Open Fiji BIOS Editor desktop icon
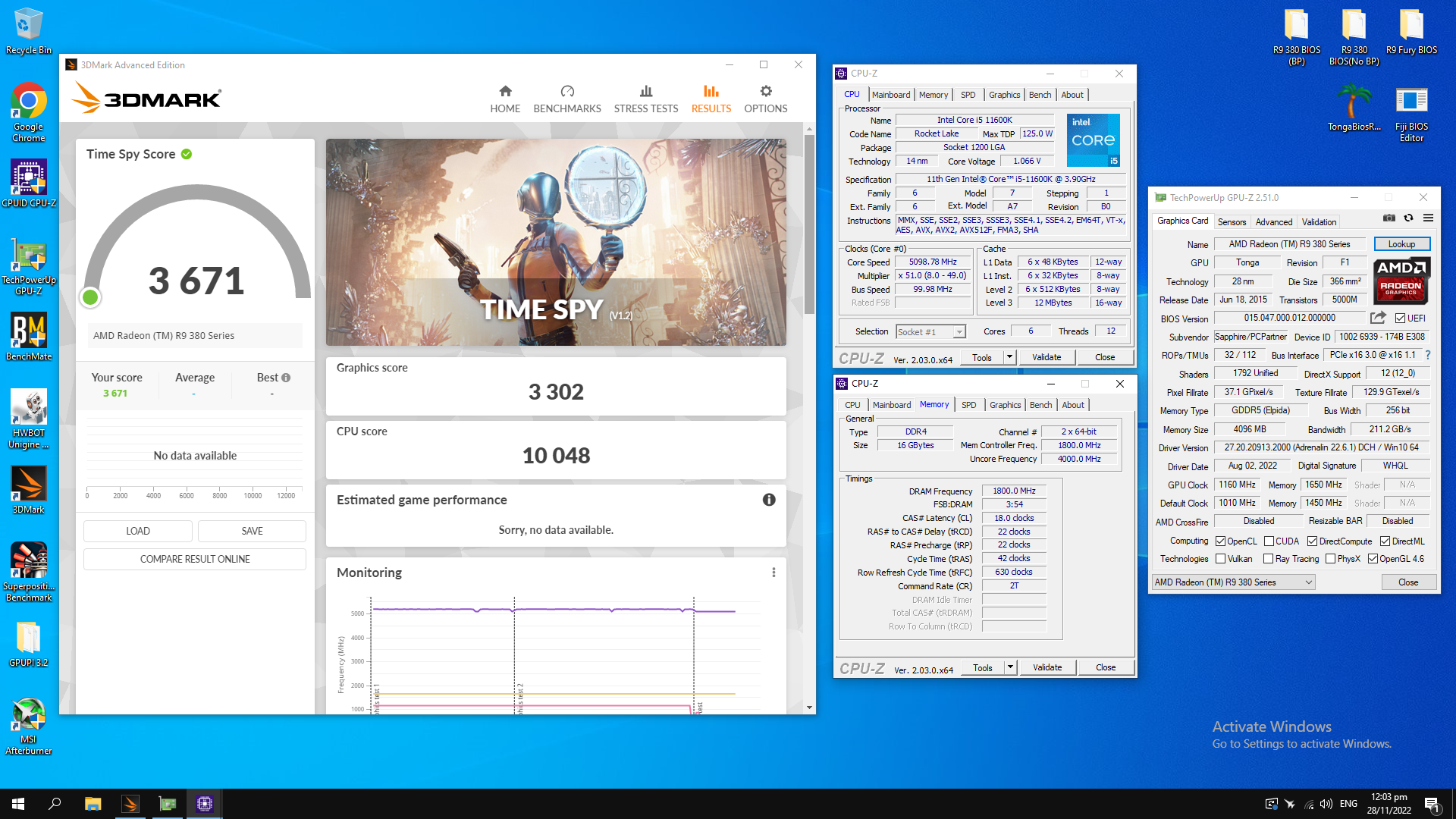 click(x=1411, y=112)
